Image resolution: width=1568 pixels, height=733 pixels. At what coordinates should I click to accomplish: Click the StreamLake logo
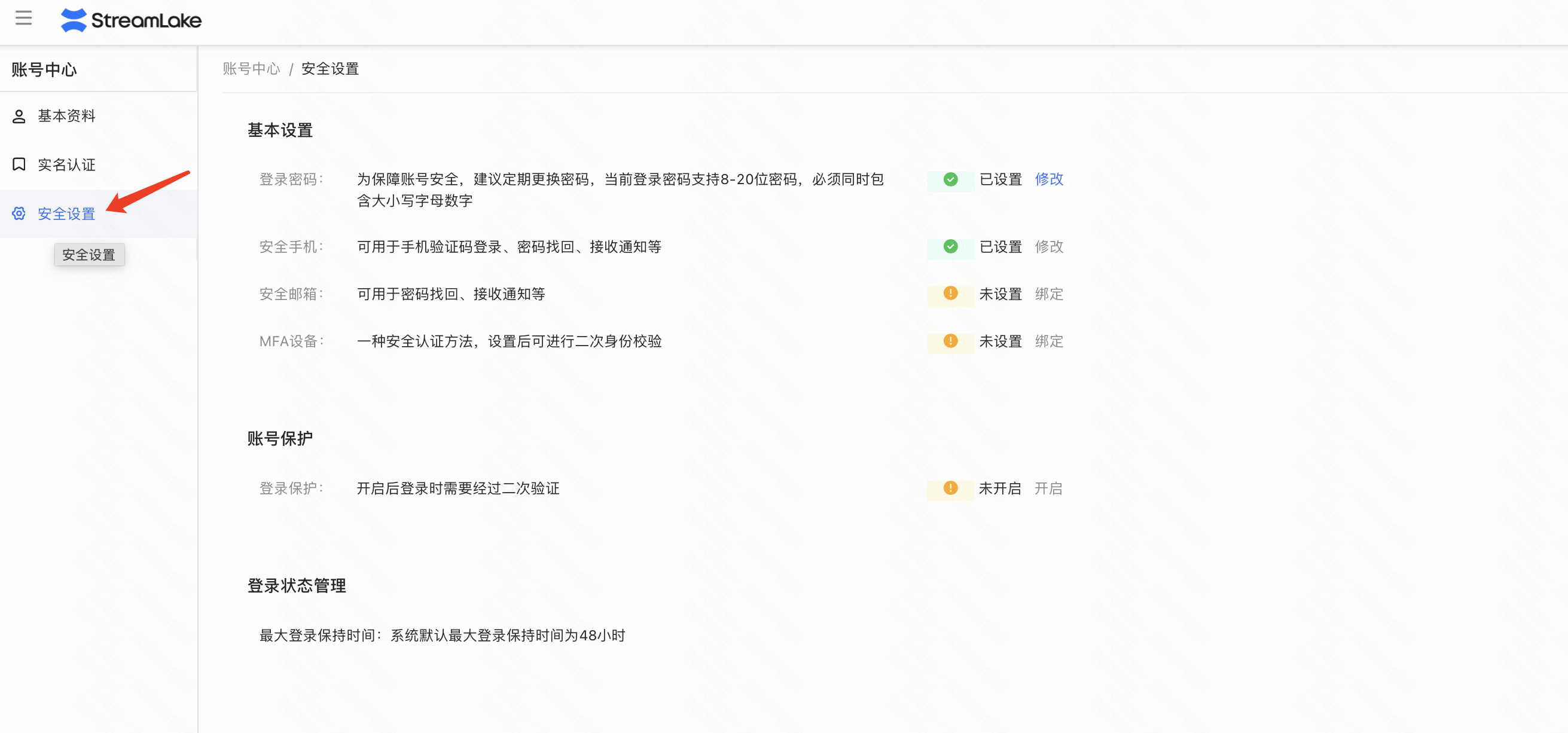[x=131, y=20]
